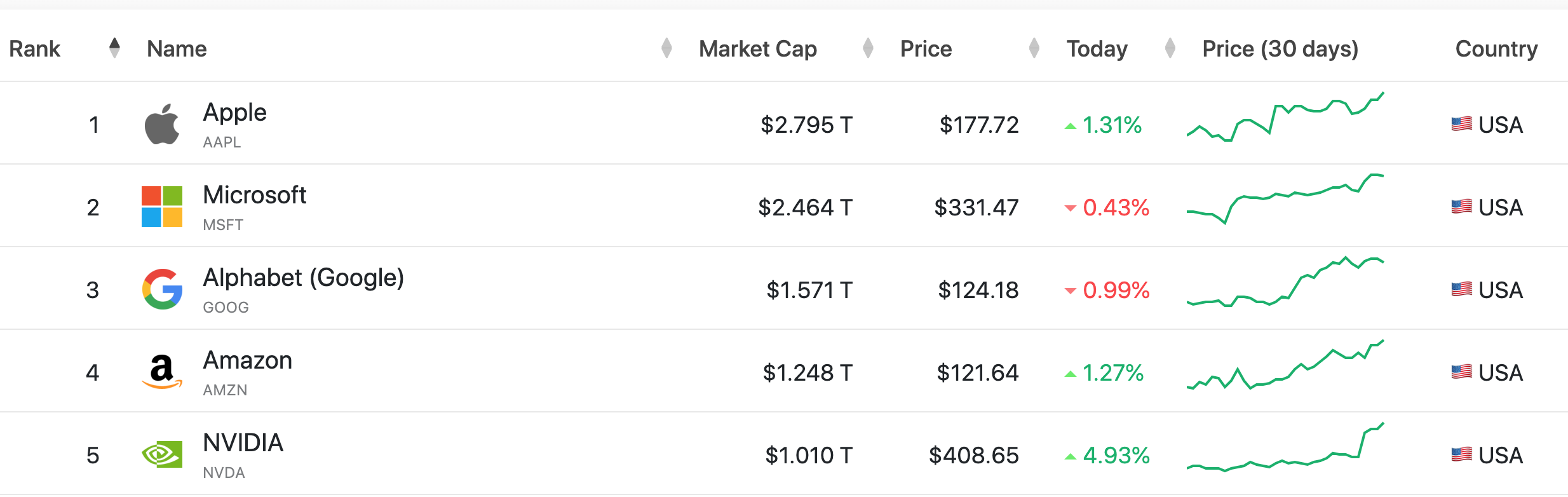The image size is (1568, 497).
Task: Click the Country column header
Action: pyautogui.click(x=1496, y=49)
